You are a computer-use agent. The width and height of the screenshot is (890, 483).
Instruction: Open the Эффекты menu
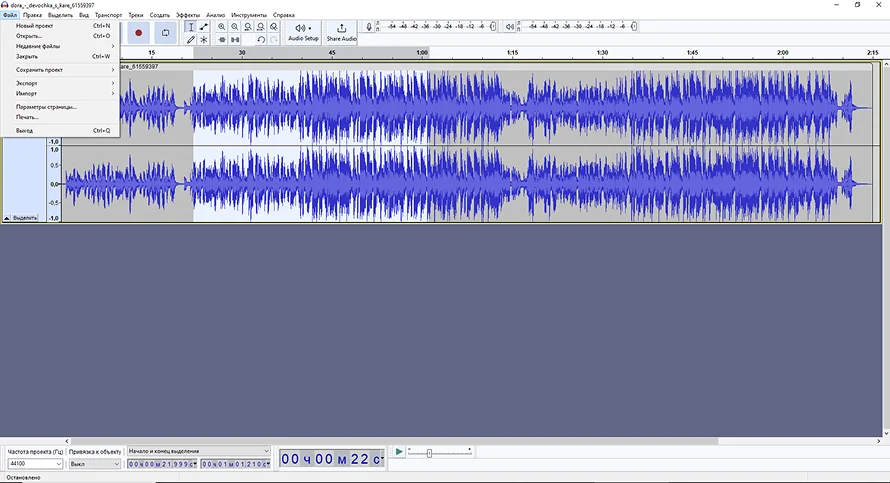click(x=187, y=16)
